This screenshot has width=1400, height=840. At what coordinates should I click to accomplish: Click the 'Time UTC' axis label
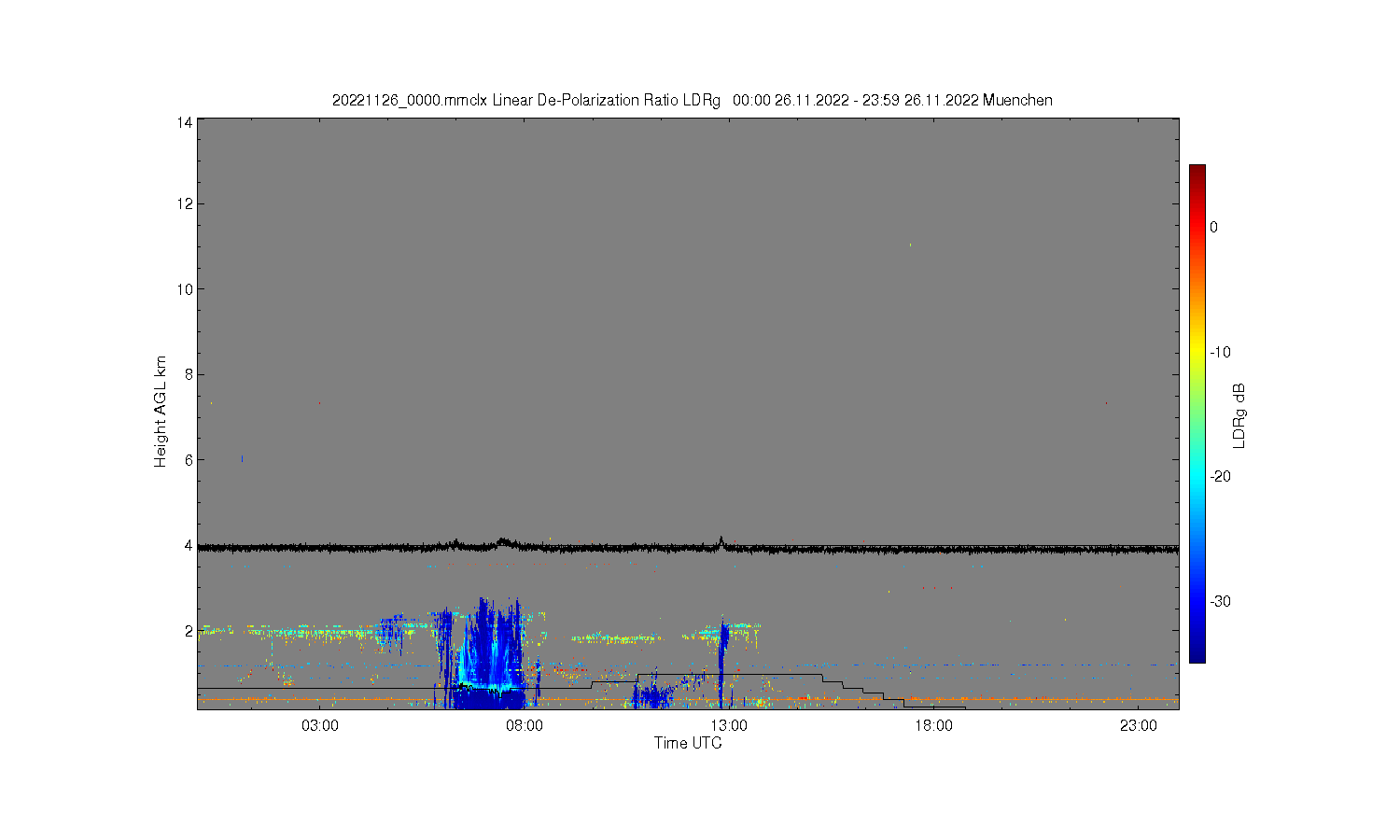coord(688,743)
